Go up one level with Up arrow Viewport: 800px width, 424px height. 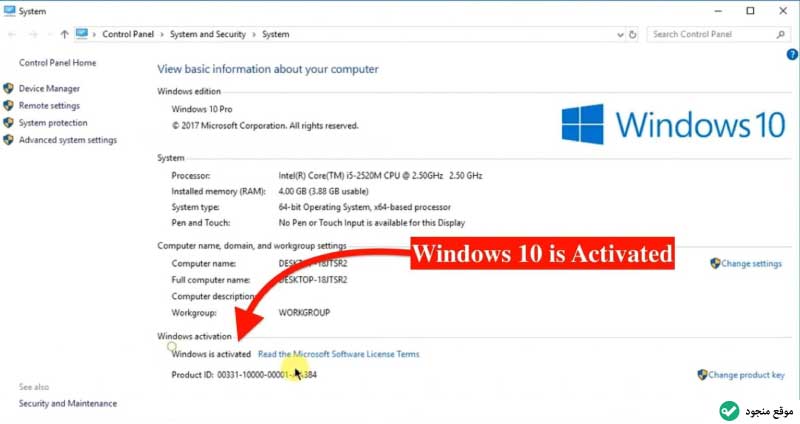pyautogui.click(x=64, y=34)
